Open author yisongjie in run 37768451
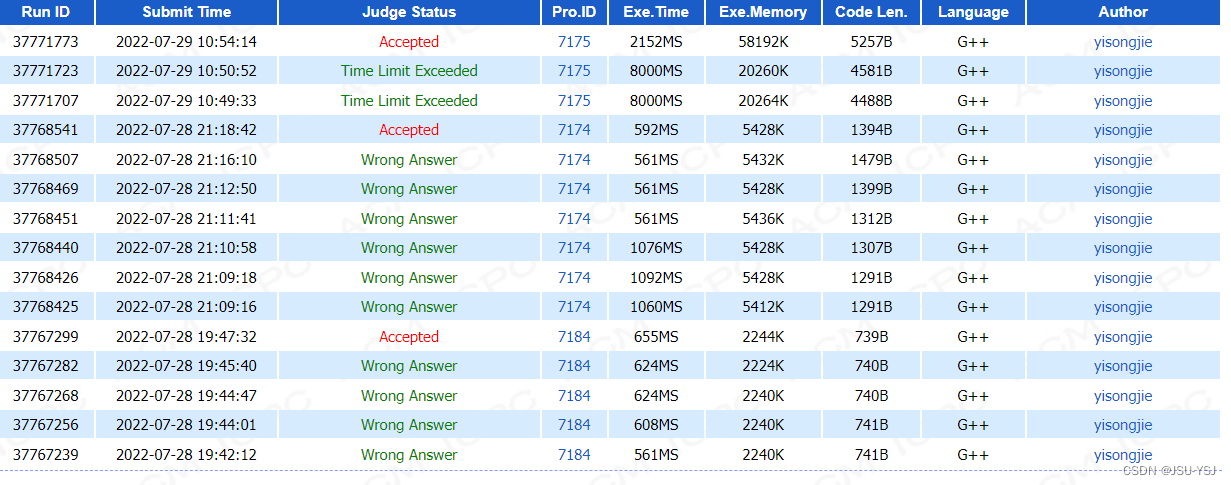 (1123, 219)
